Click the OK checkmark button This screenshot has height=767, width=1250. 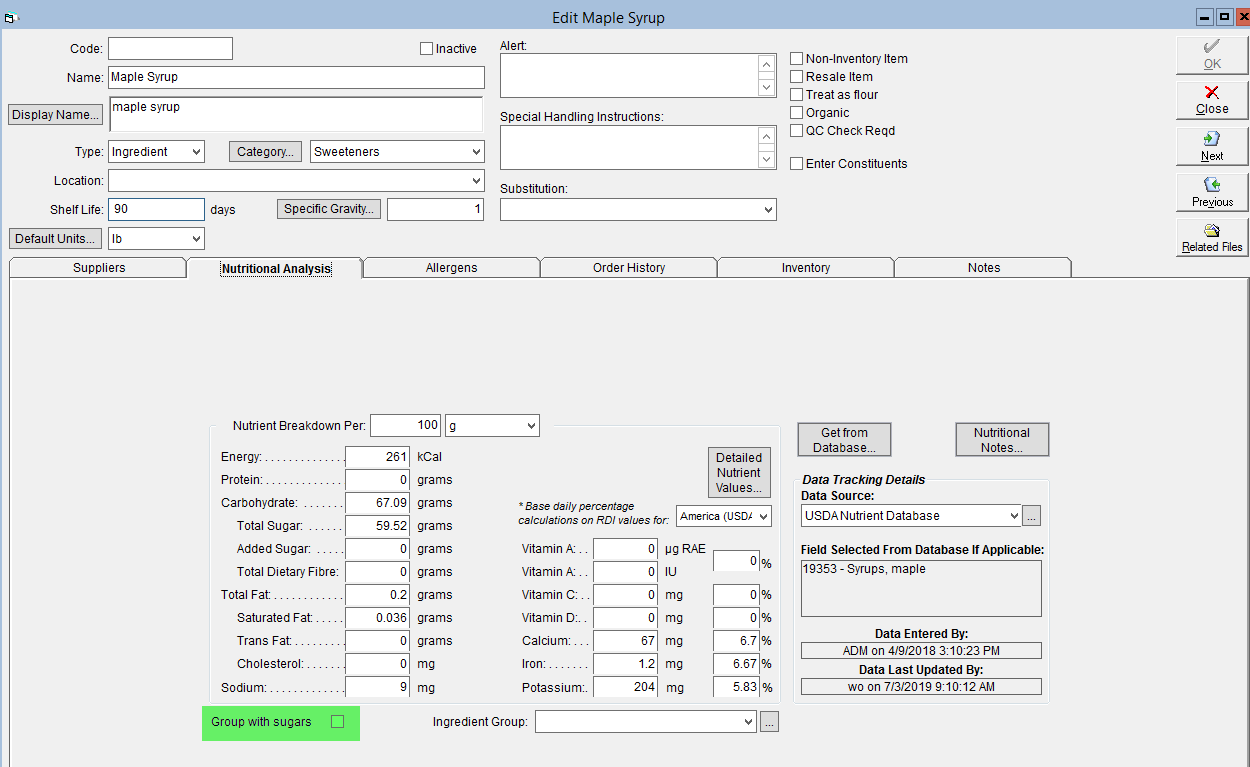(1212, 55)
